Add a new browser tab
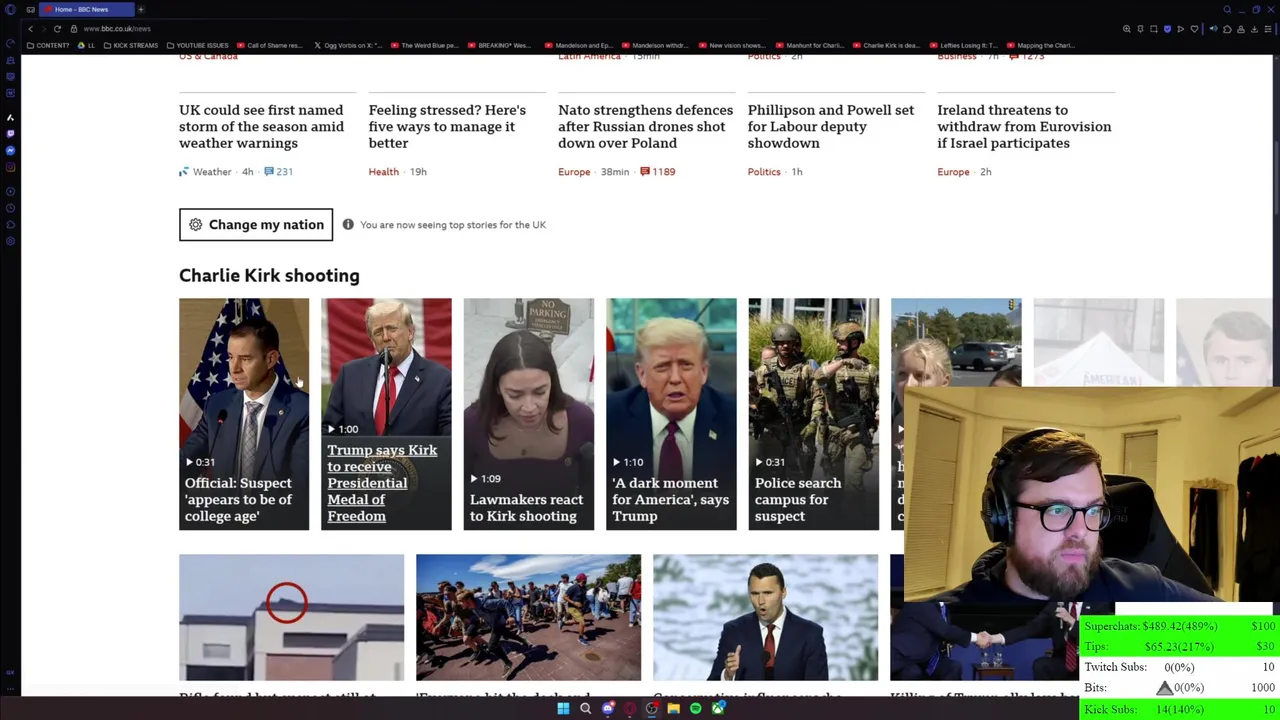Image resolution: width=1280 pixels, height=720 pixels. point(141,9)
